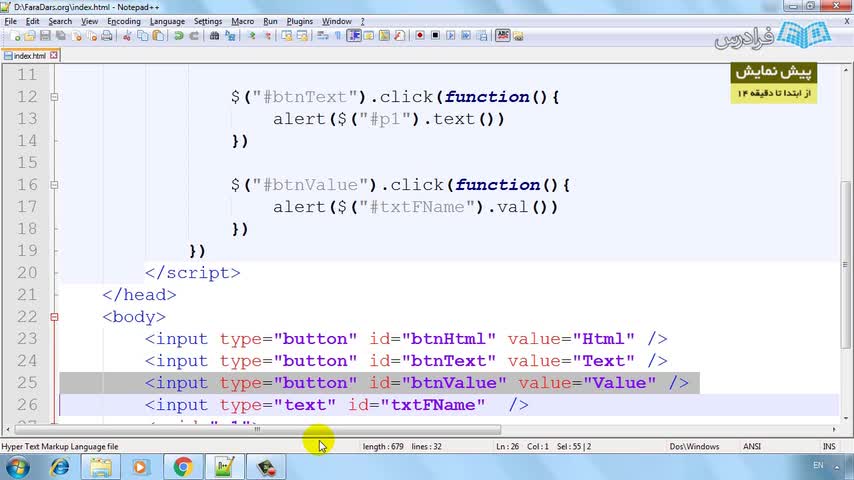Redo using the toolbar Redo arrow
Image resolution: width=854 pixels, height=480 pixels.
click(x=194, y=36)
